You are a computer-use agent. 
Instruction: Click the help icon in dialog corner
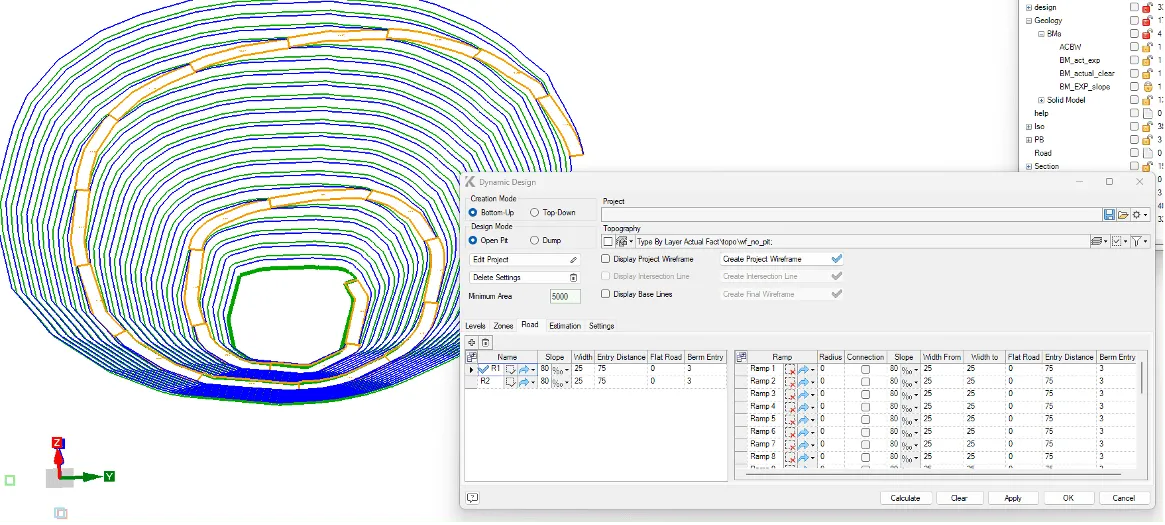click(x=472, y=498)
